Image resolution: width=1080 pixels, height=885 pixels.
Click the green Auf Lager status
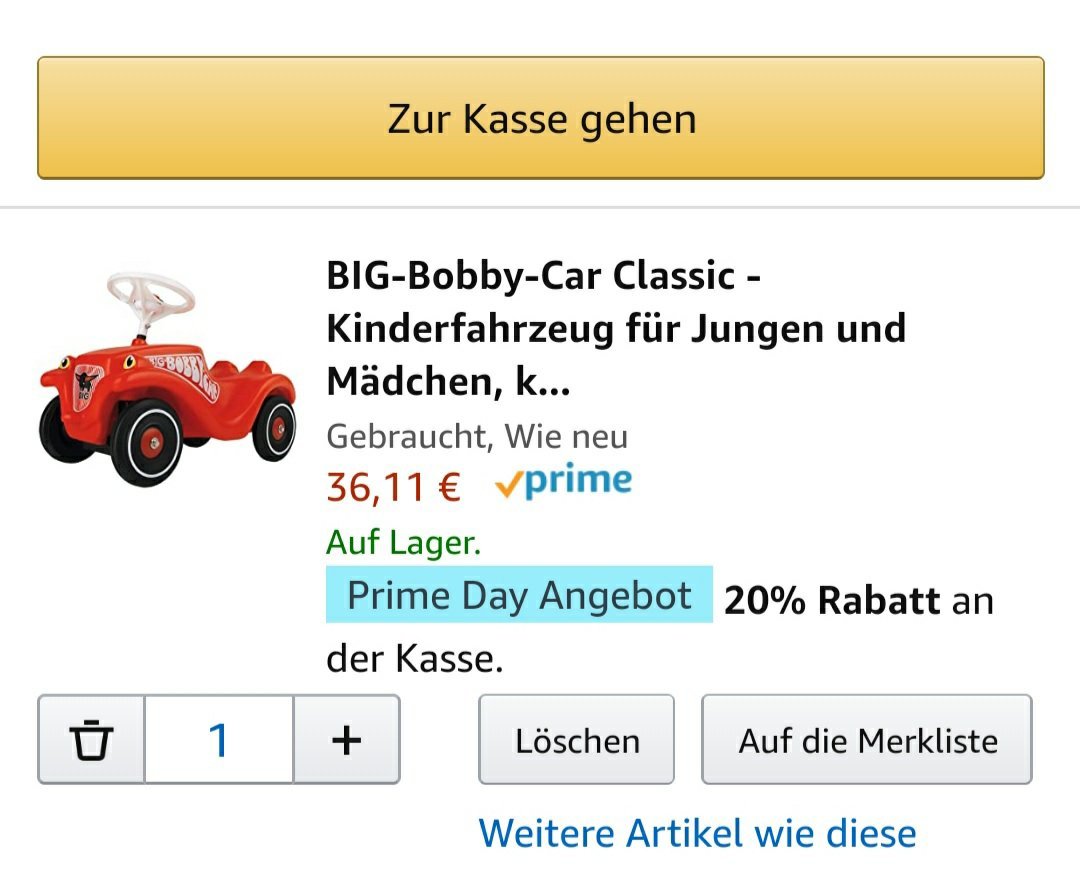[x=404, y=542]
